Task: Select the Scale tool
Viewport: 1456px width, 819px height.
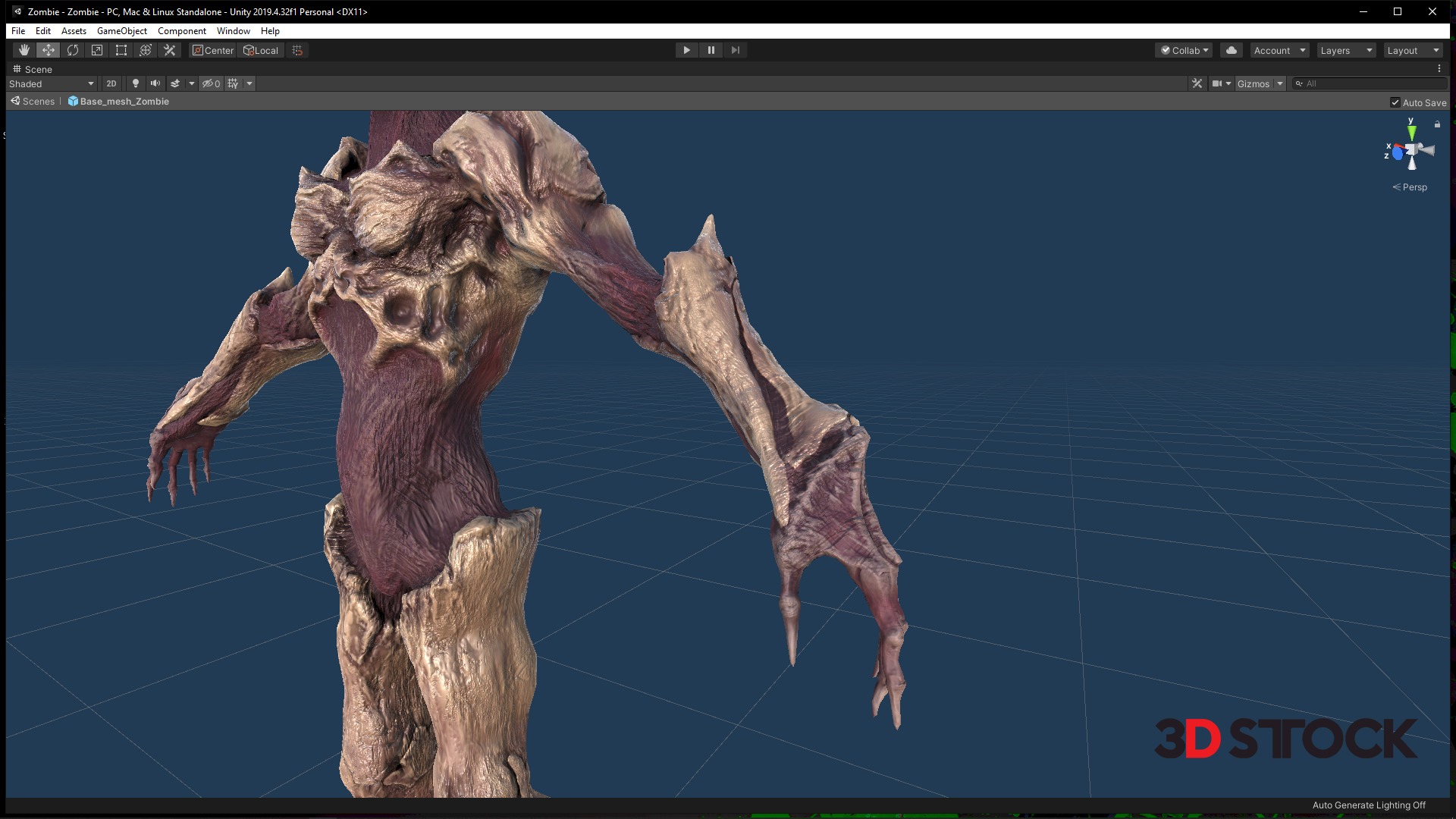Action: [x=97, y=50]
